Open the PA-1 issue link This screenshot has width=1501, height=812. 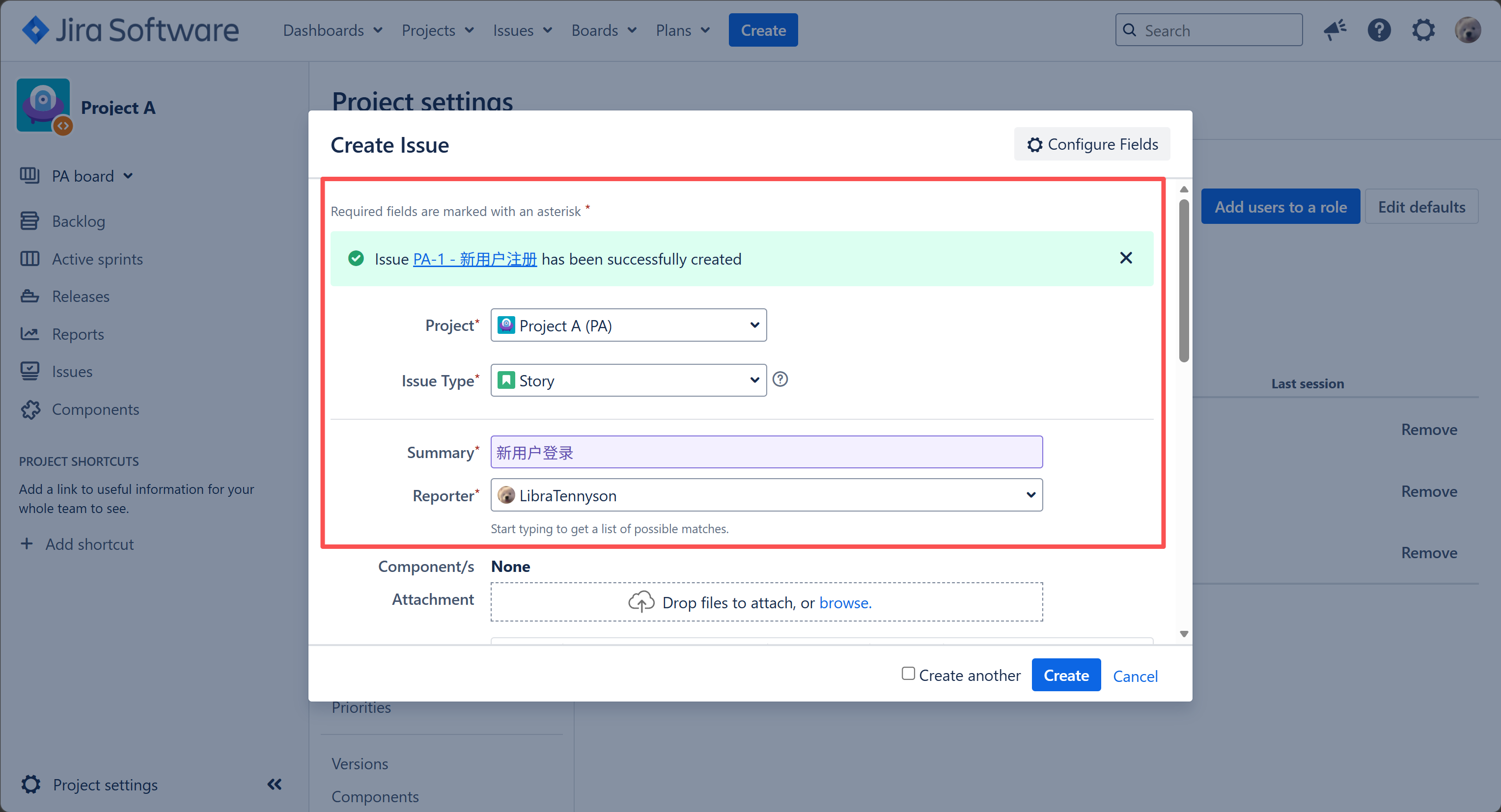pos(475,259)
